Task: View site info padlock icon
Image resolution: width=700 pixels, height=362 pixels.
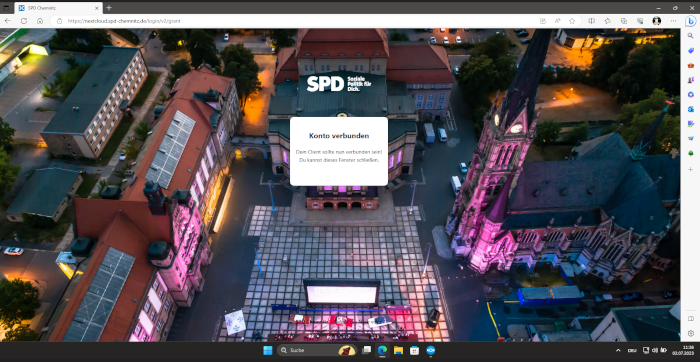Action: coord(59,21)
